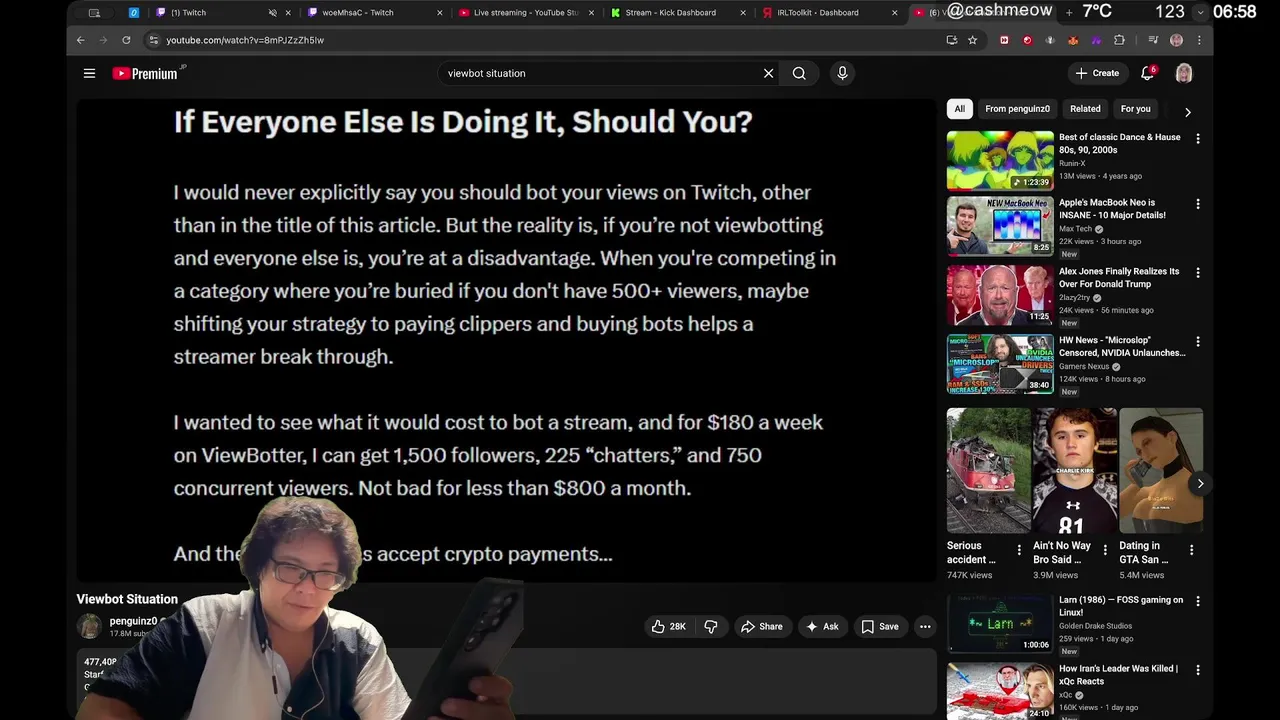
Task: Reload the YouTube page
Action: pyautogui.click(x=126, y=40)
